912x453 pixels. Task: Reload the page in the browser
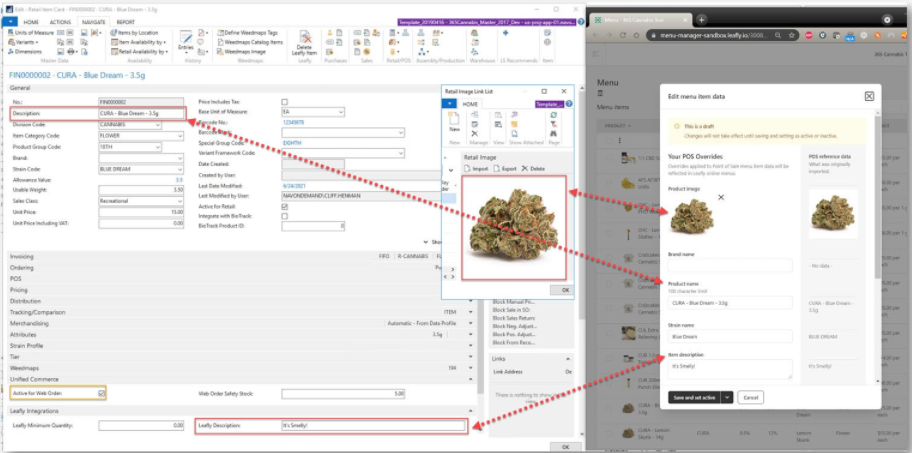coord(623,35)
